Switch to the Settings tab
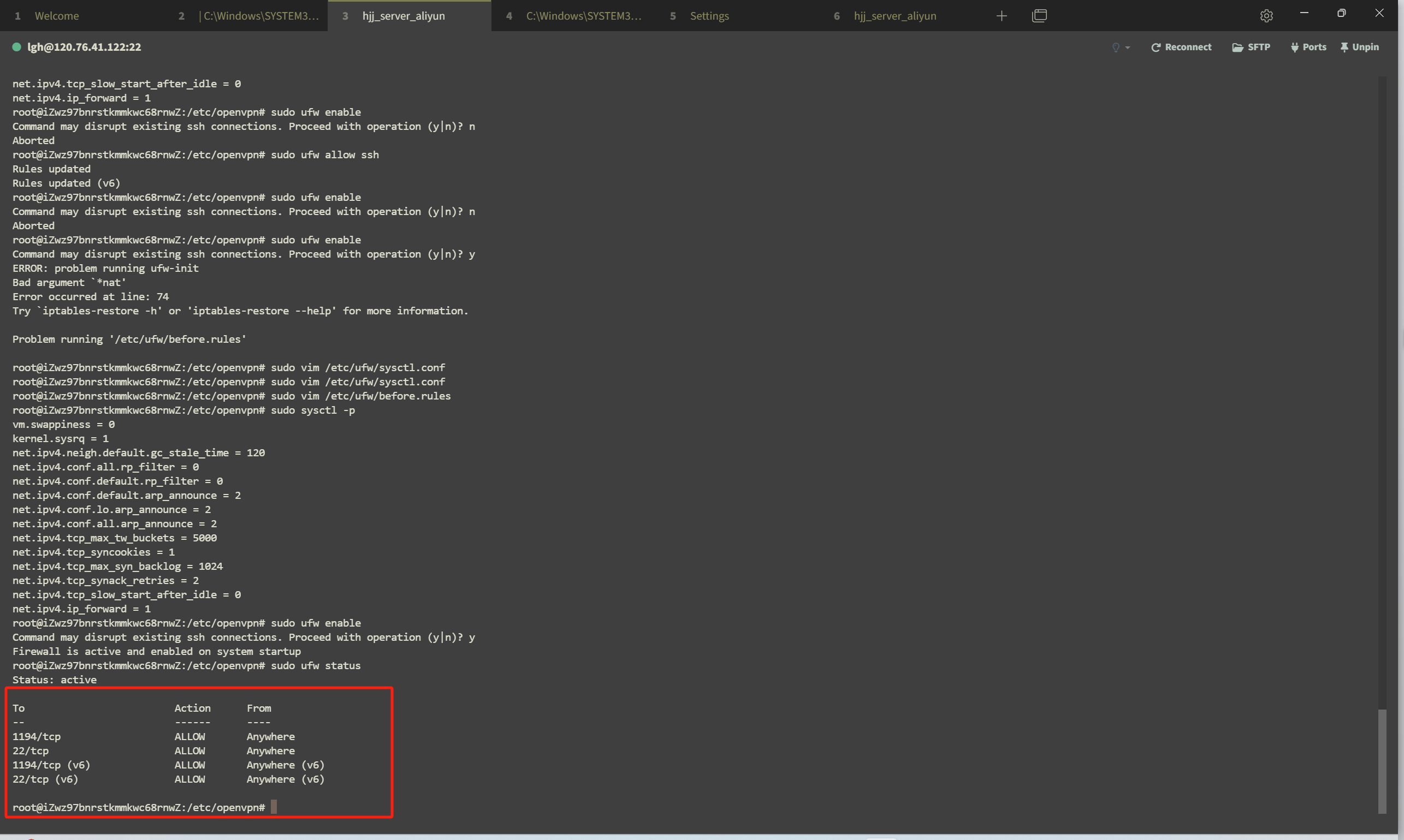This screenshot has width=1404, height=840. pyautogui.click(x=737, y=16)
